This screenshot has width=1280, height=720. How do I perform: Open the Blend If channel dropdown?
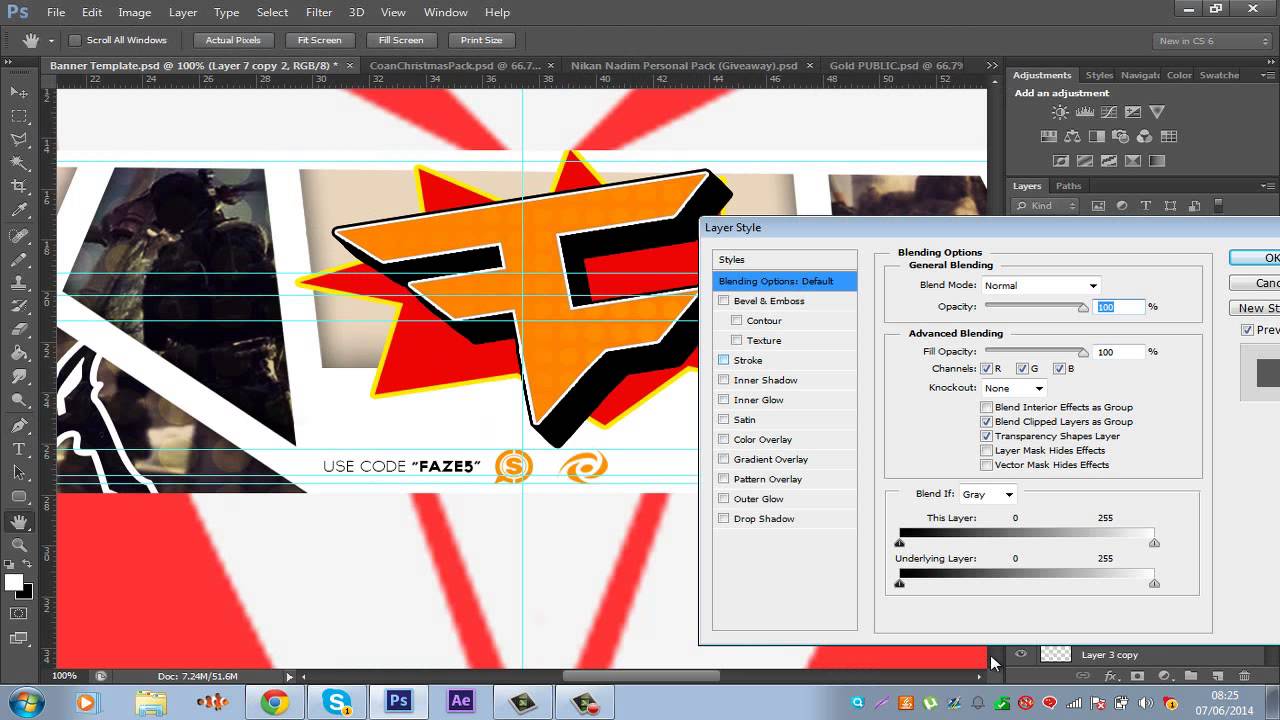click(988, 494)
